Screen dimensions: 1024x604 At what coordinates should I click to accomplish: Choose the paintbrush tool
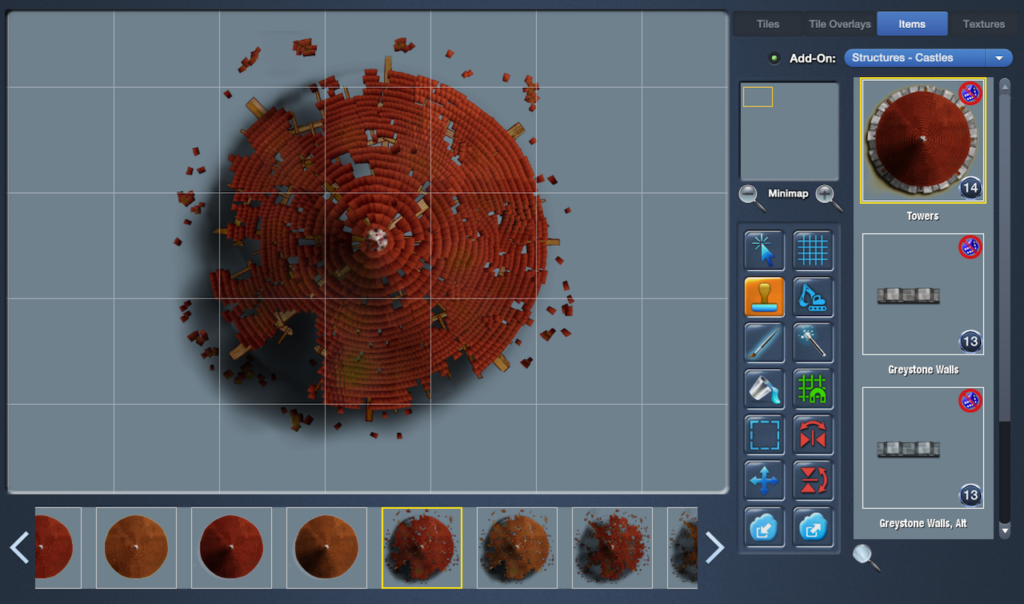(x=764, y=342)
